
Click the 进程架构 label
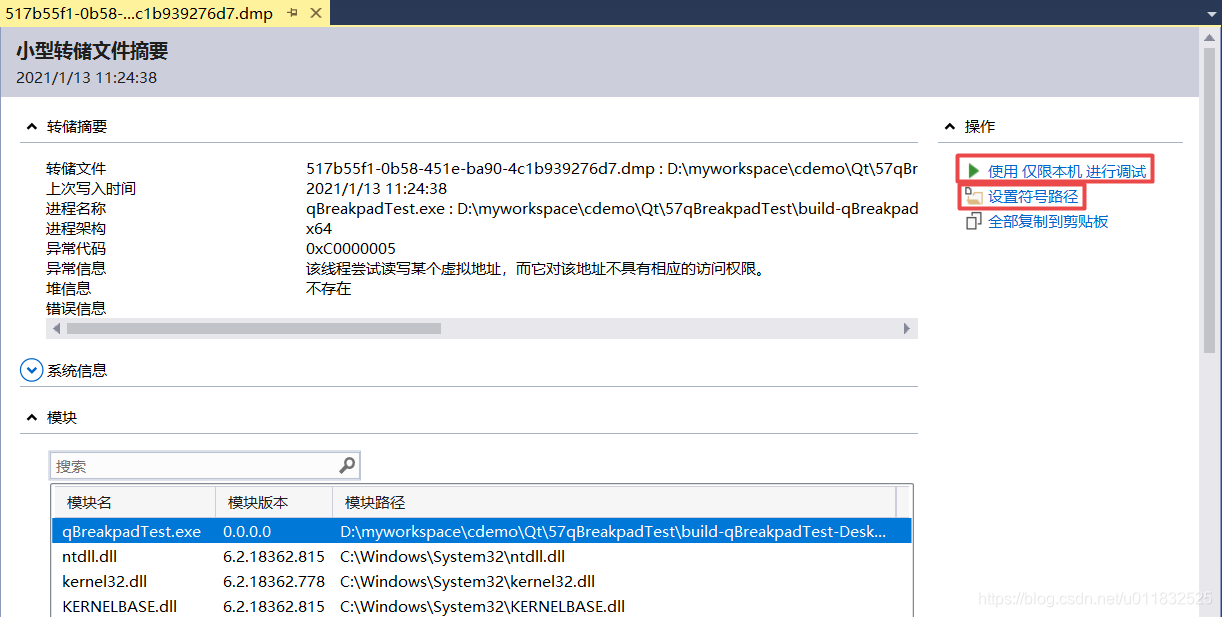click(76, 228)
